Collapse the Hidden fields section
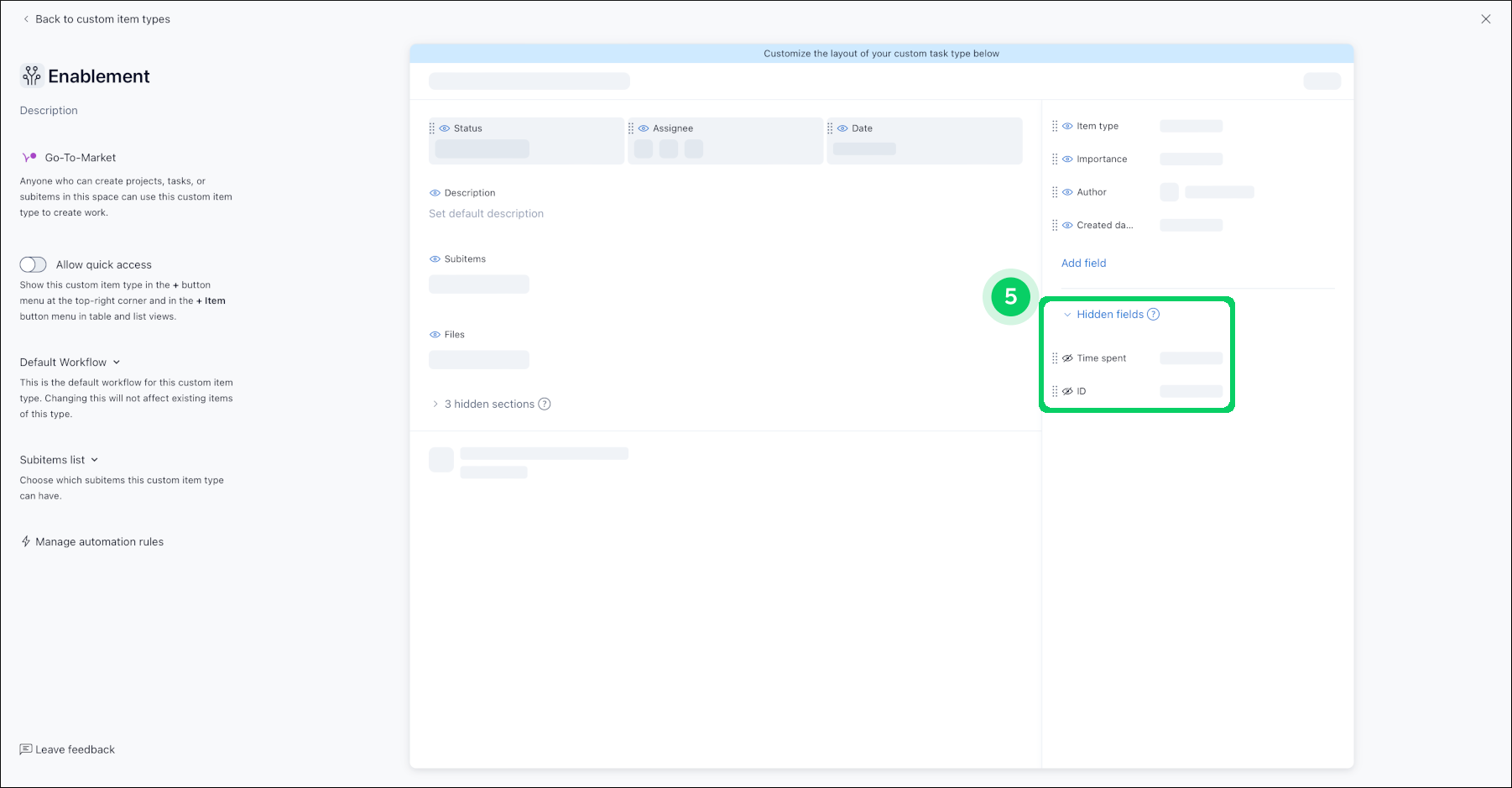 pyautogui.click(x=1067, y=315)
